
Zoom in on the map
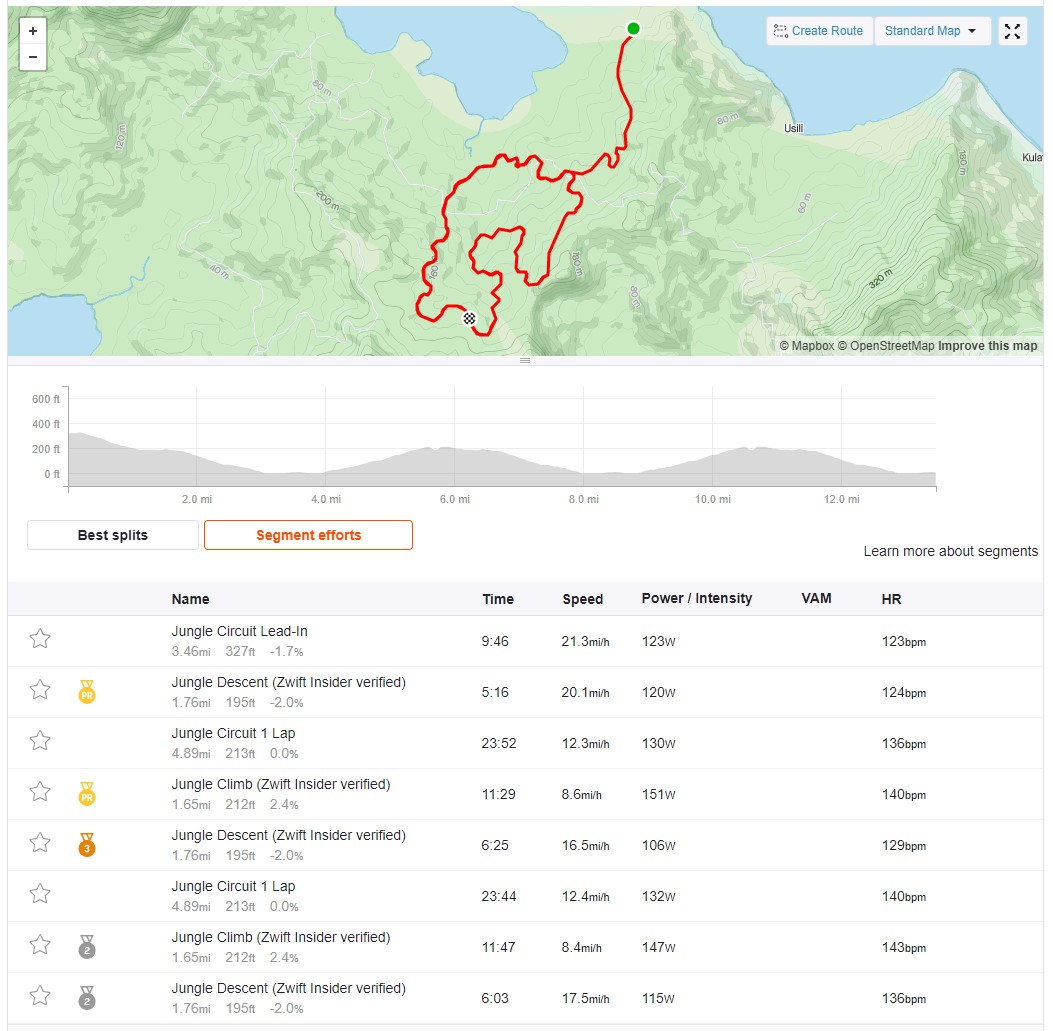tap(33, 31)
